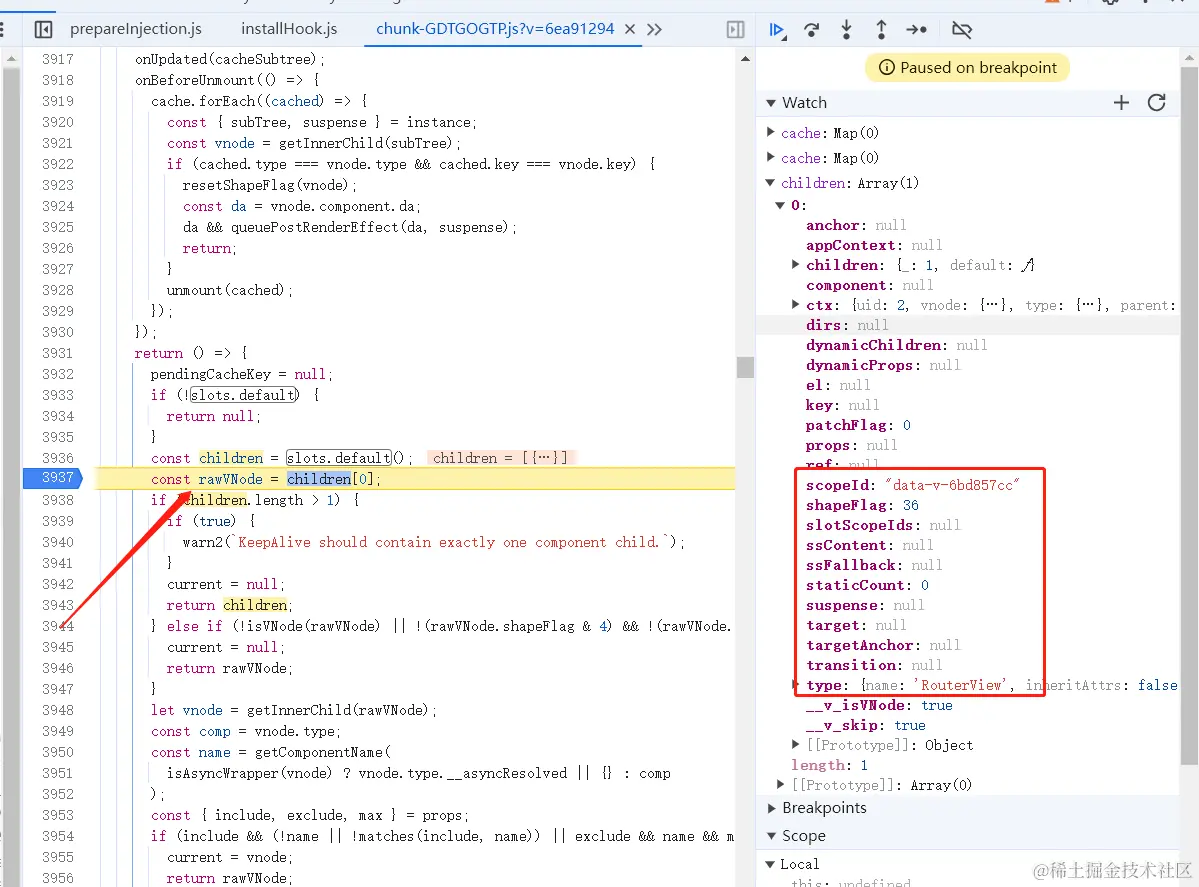Click the __v_isVNode: true property
The height and width of the screenshot is (887, 1199).
point(879,705)
